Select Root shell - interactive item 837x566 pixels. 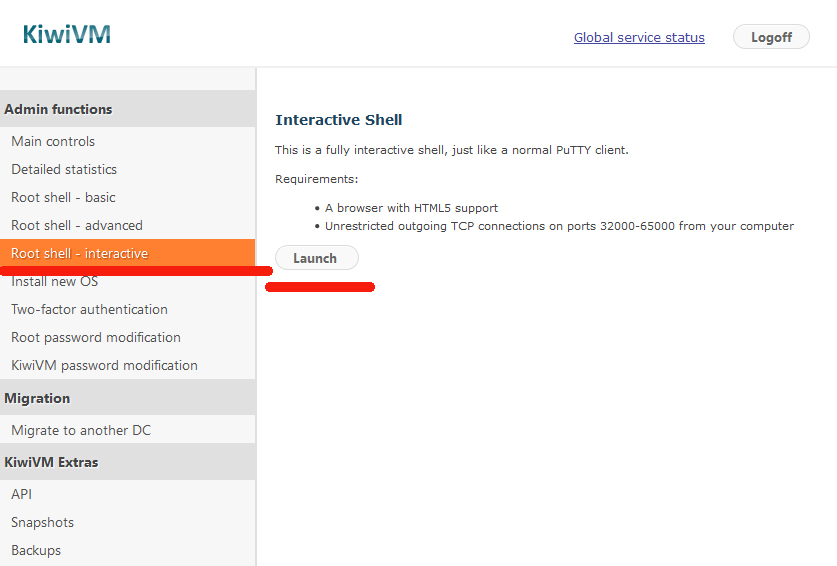click(x=80, y=253)
